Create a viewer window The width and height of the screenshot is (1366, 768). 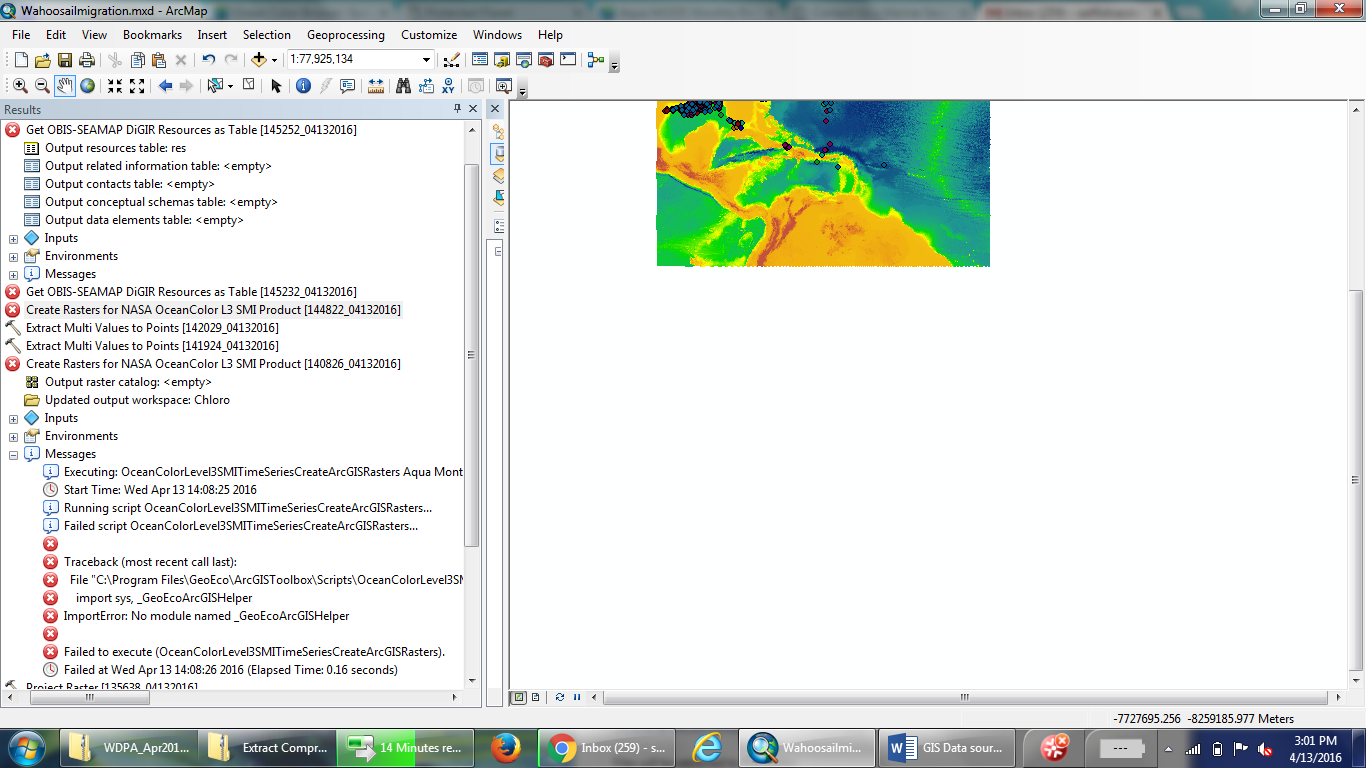tap(504, 86)
